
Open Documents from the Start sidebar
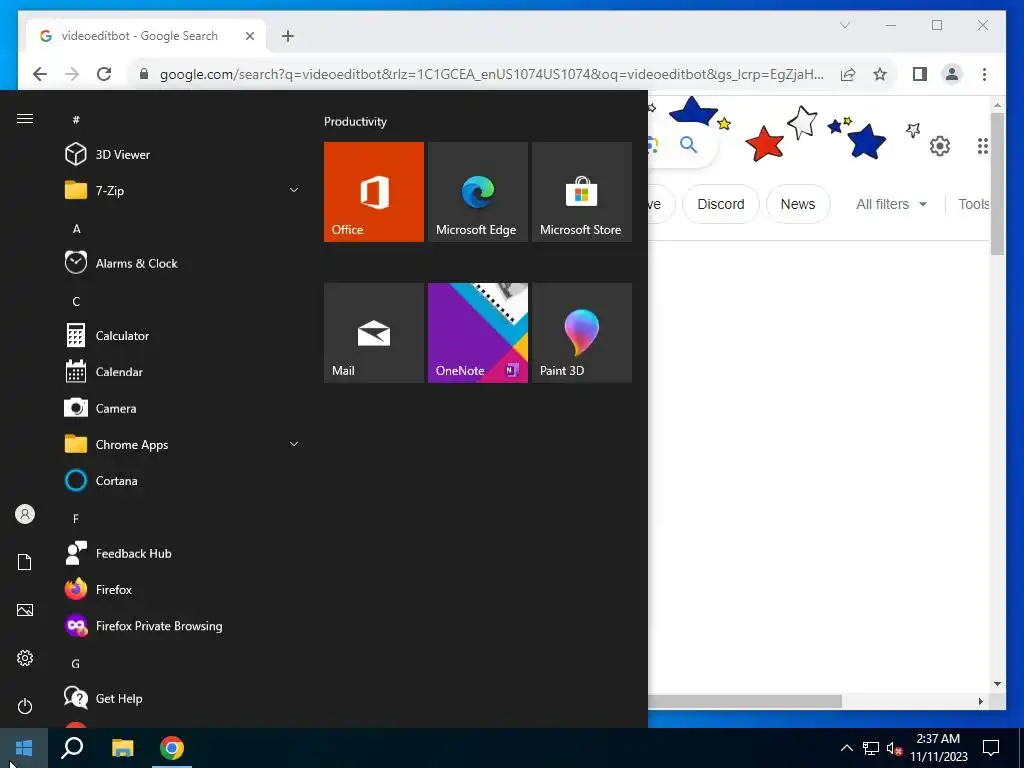(x=25, y=562)
